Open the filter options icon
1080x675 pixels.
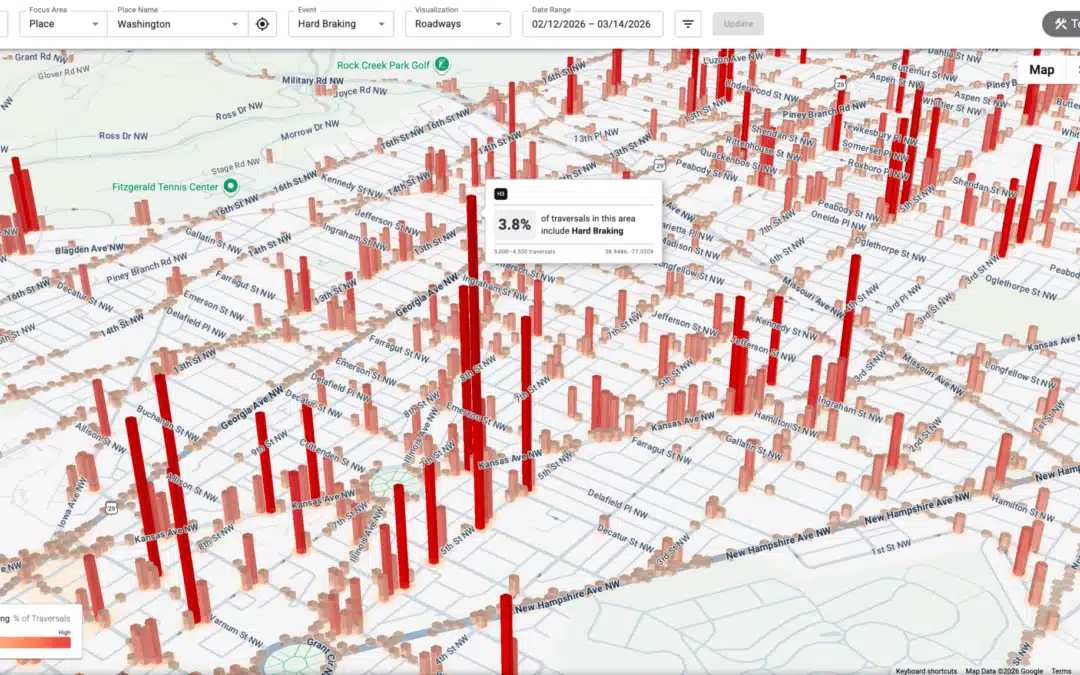coord(687,24)
